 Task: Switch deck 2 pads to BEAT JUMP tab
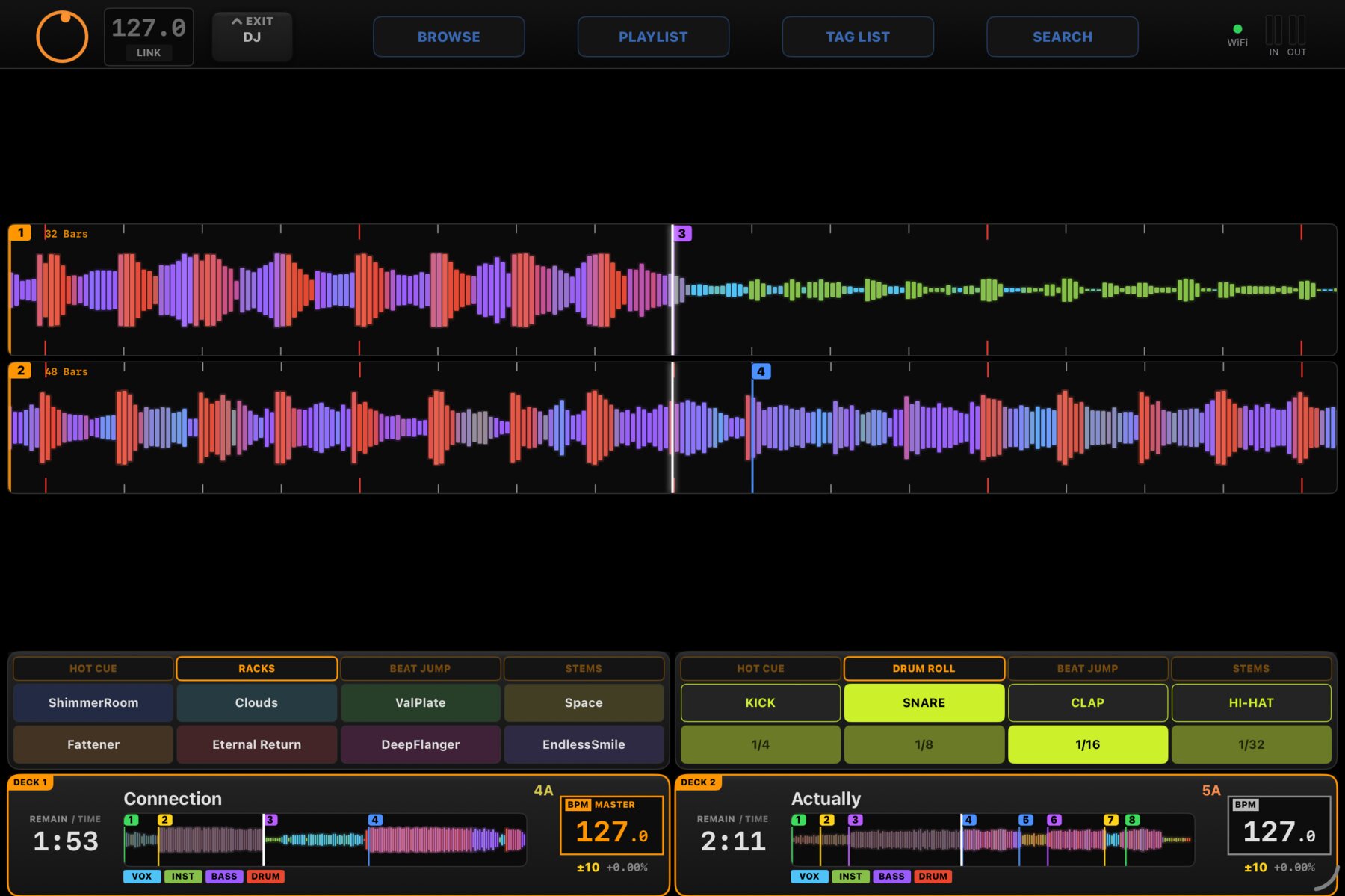[1087, 668]
